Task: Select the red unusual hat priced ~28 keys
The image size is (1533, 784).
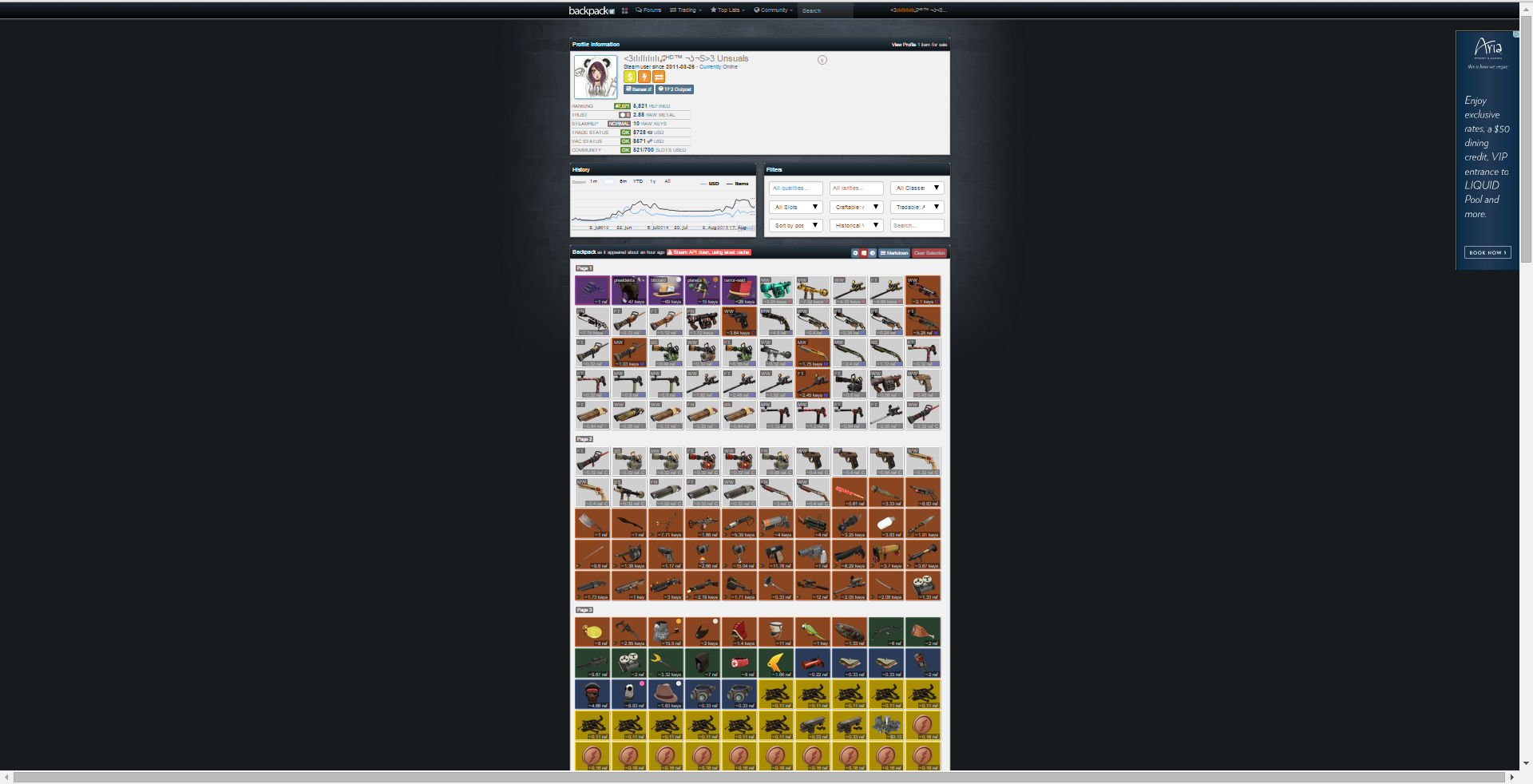Action: [x=739, y=291]
